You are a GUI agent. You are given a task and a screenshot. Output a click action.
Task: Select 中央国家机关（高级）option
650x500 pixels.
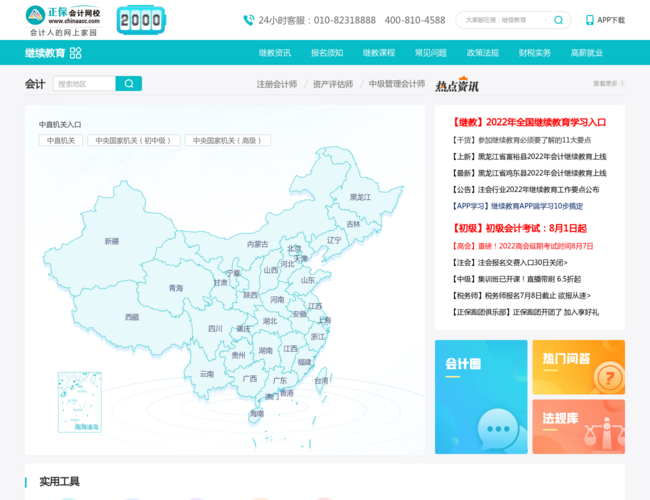point(226,141)
